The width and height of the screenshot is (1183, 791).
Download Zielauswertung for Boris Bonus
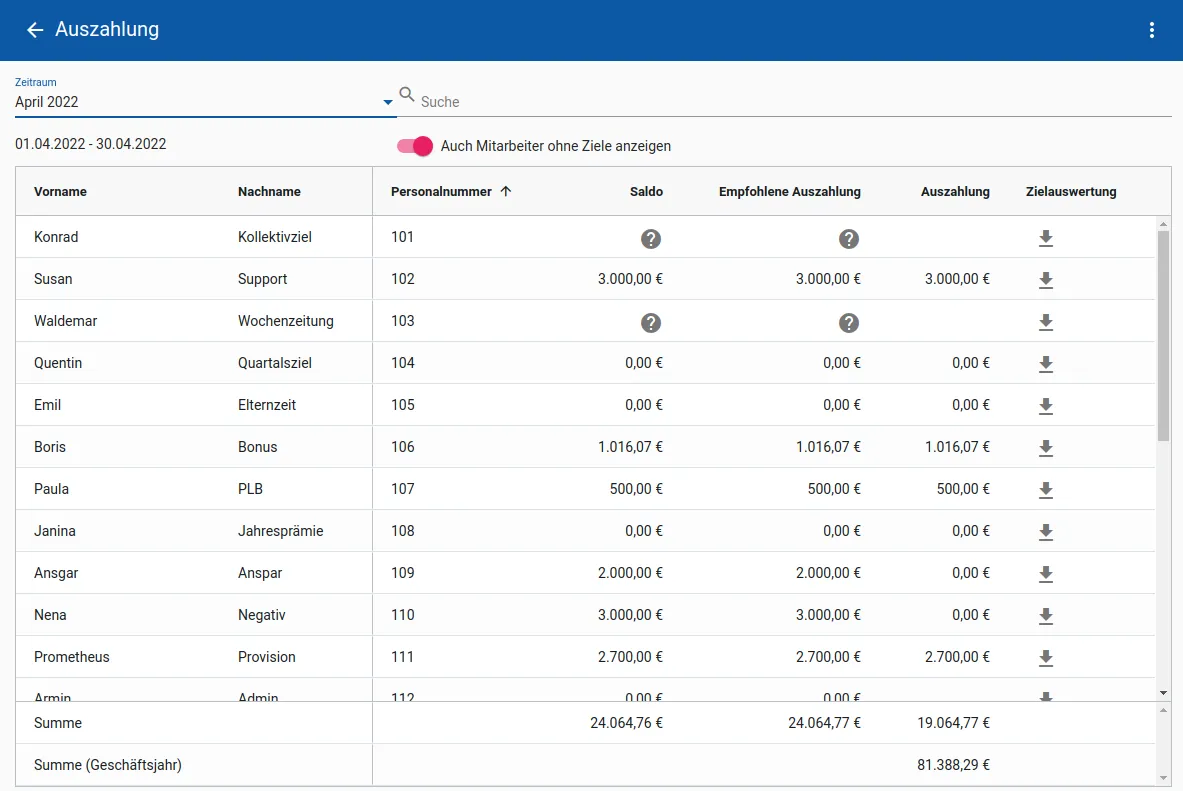coord(1046,448)
